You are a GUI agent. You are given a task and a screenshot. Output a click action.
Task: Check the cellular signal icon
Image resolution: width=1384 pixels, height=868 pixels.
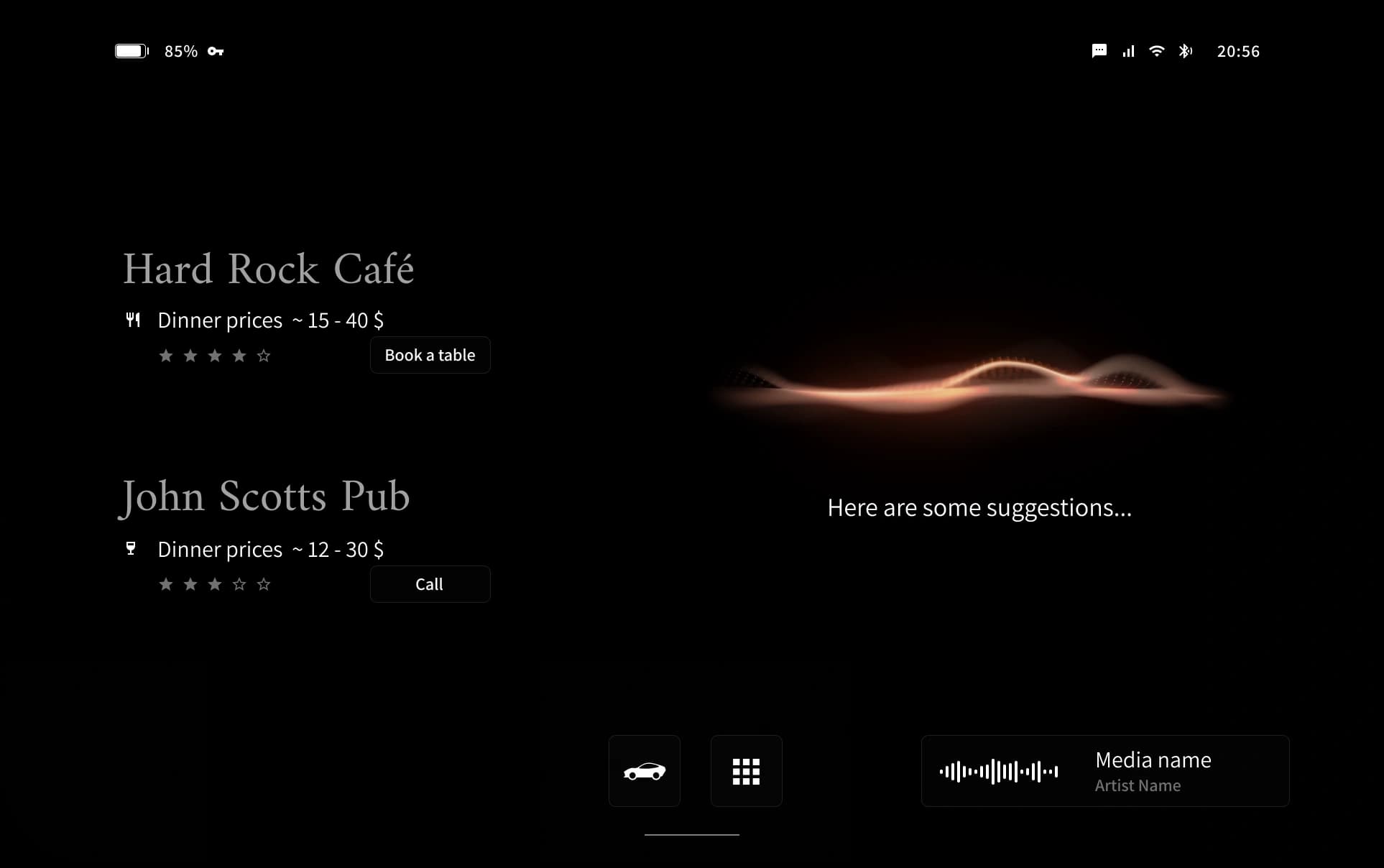[x=1128, y=51]
